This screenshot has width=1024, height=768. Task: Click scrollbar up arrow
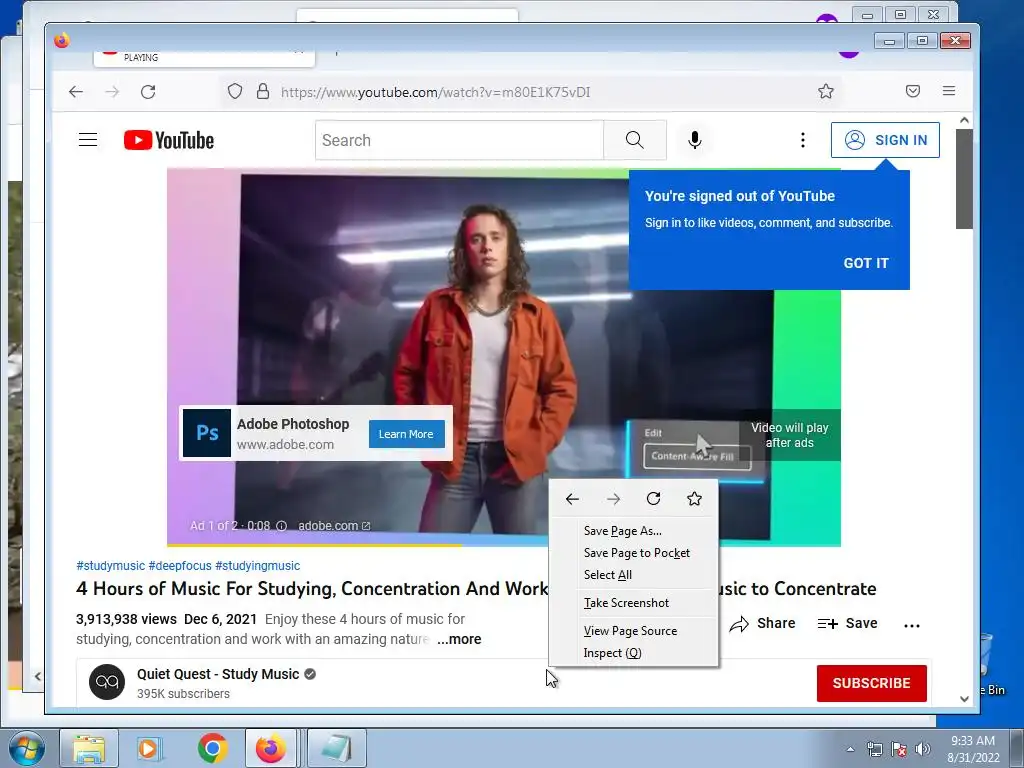pyautogui.click(x=964, y=120)
